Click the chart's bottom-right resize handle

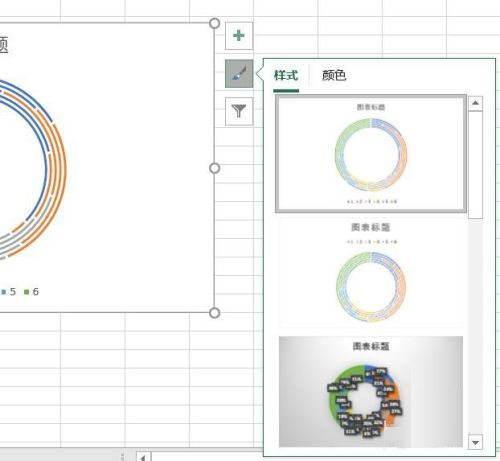[x=215, y=313]
